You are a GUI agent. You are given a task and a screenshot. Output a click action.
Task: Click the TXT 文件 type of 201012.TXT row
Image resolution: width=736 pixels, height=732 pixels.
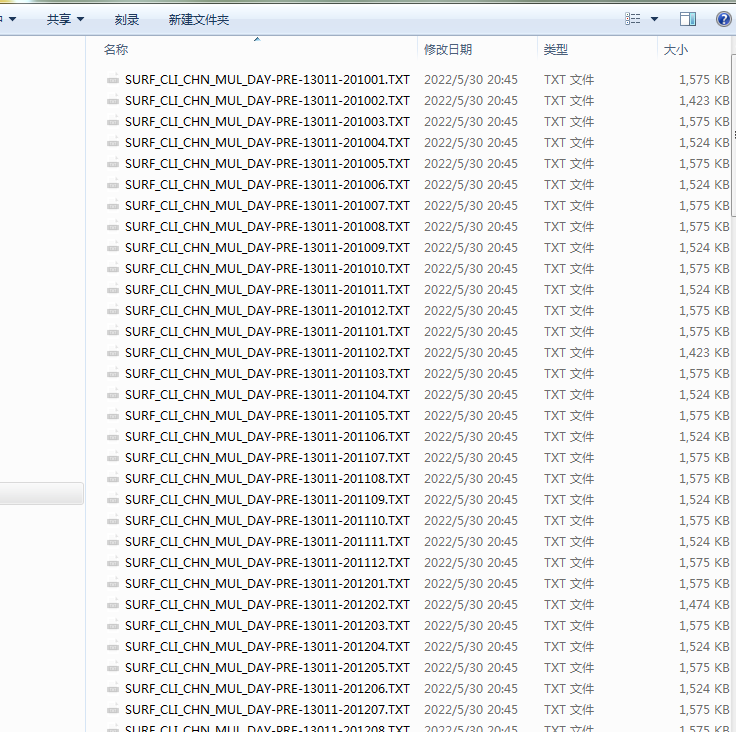569,310
